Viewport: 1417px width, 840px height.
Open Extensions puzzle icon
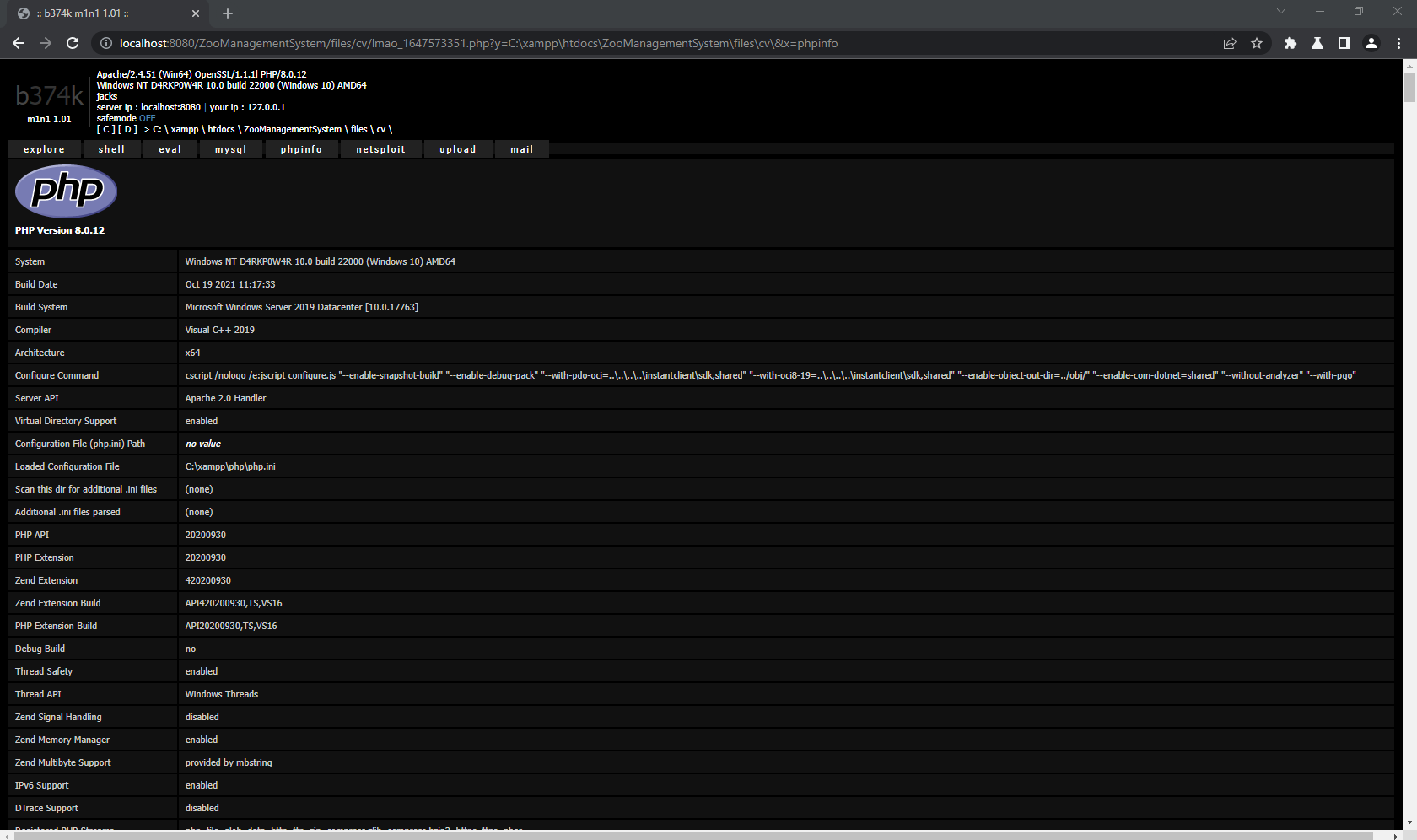1290,43
